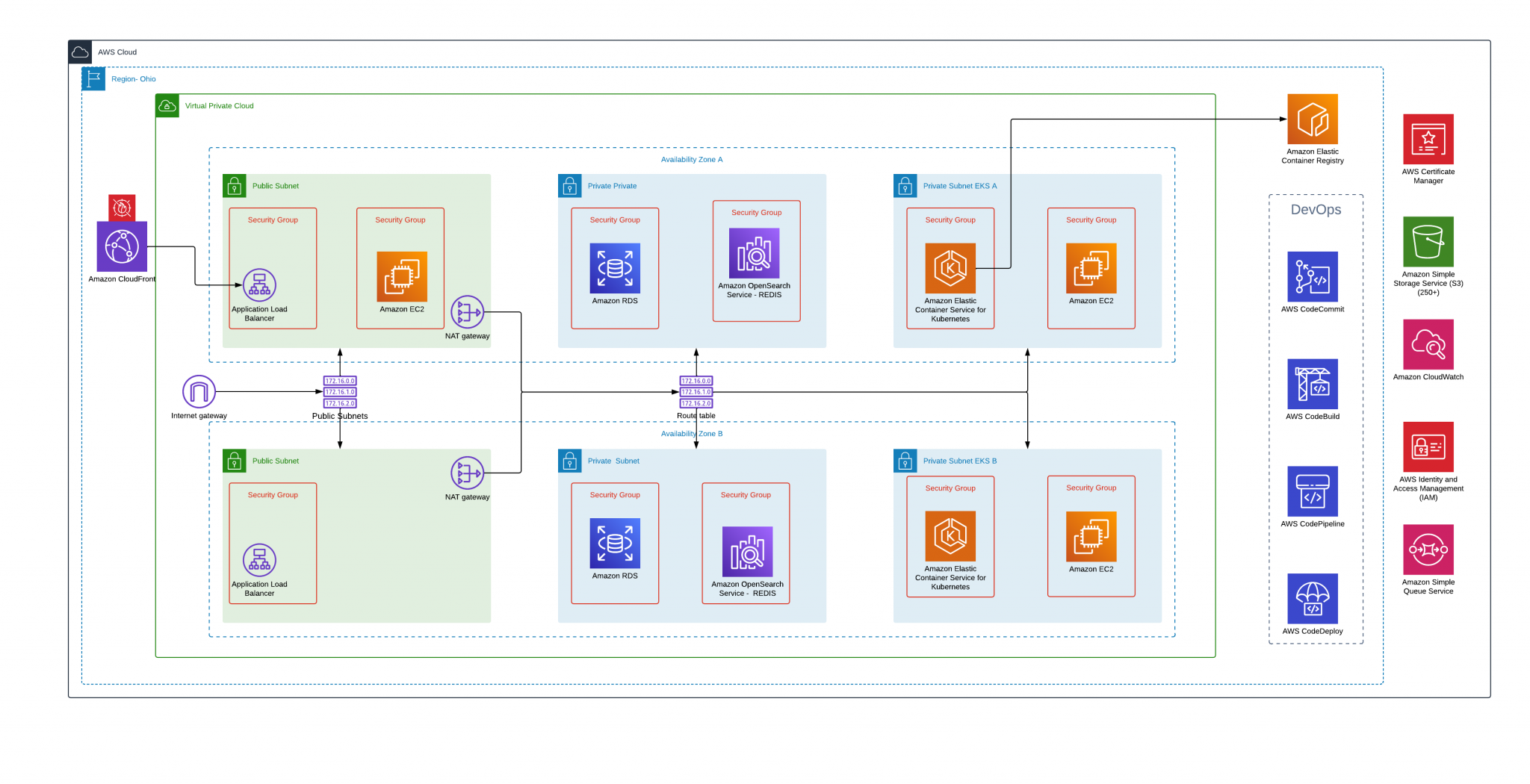Click the Amazon CloudWatch icon
Viewport: 1530px width, 784px height.
(1428, 346)
